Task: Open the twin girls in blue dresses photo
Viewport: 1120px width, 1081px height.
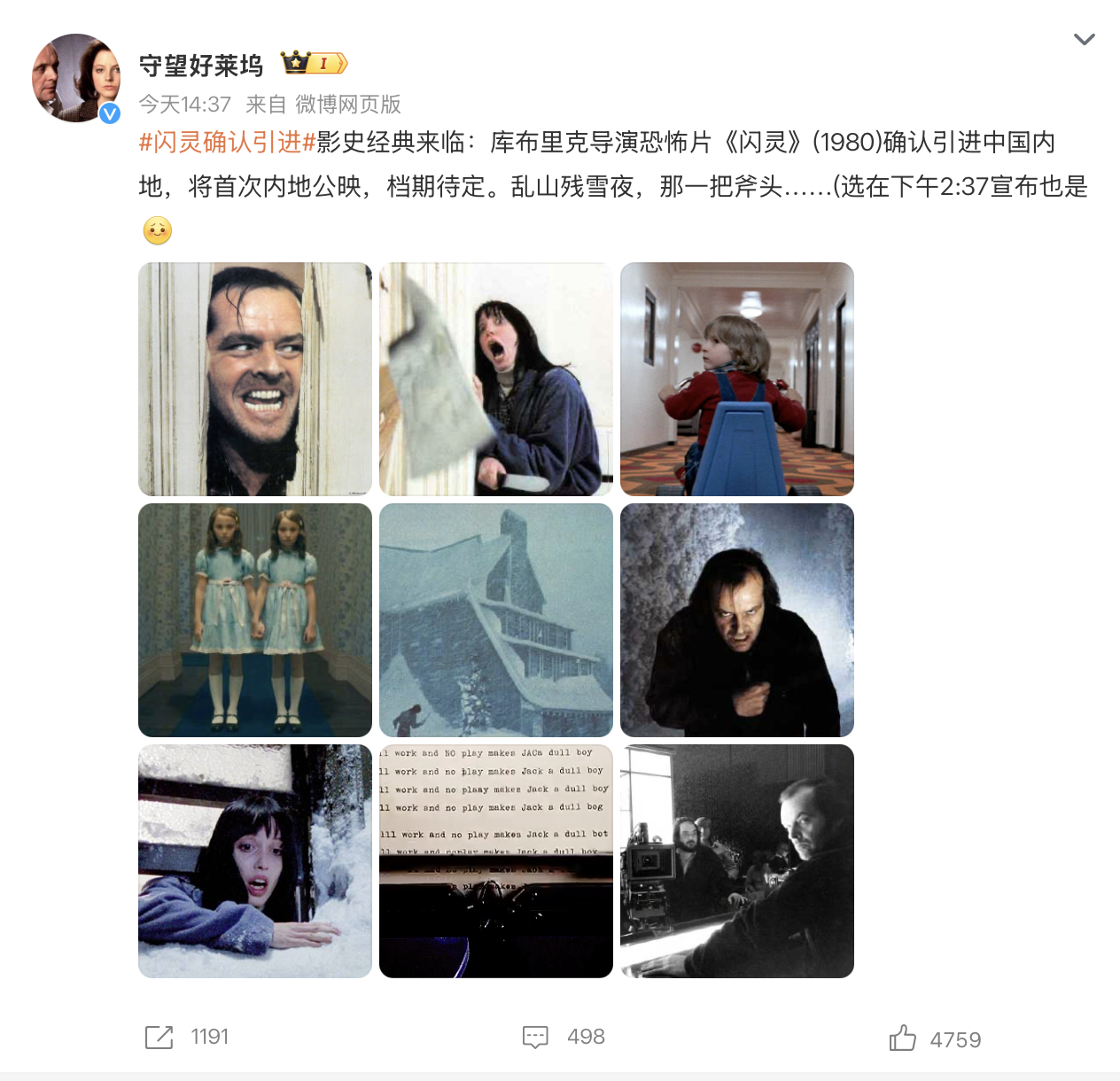Action: (255, 620)
